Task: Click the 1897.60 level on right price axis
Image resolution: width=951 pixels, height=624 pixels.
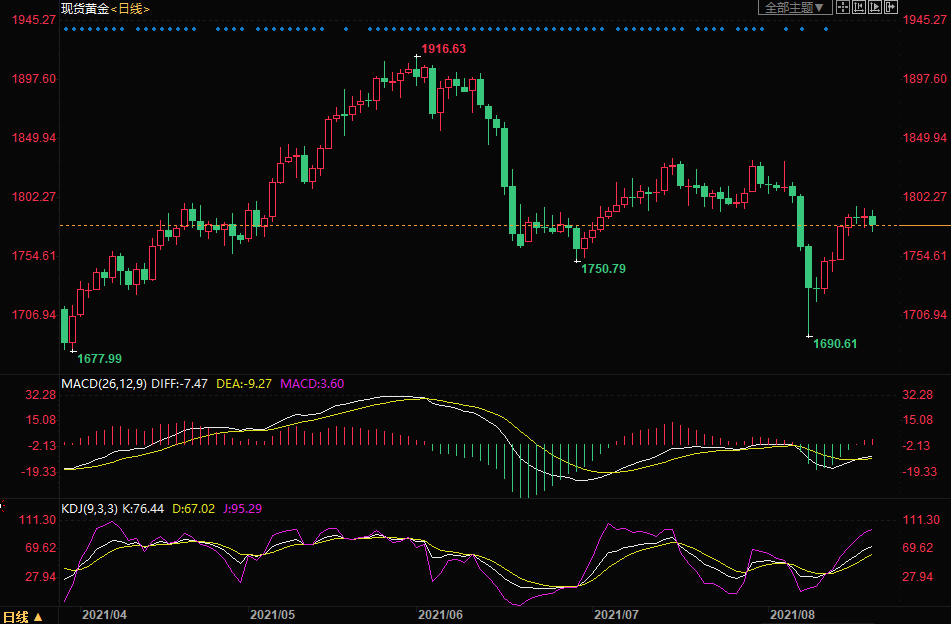Action: (924, 79)
